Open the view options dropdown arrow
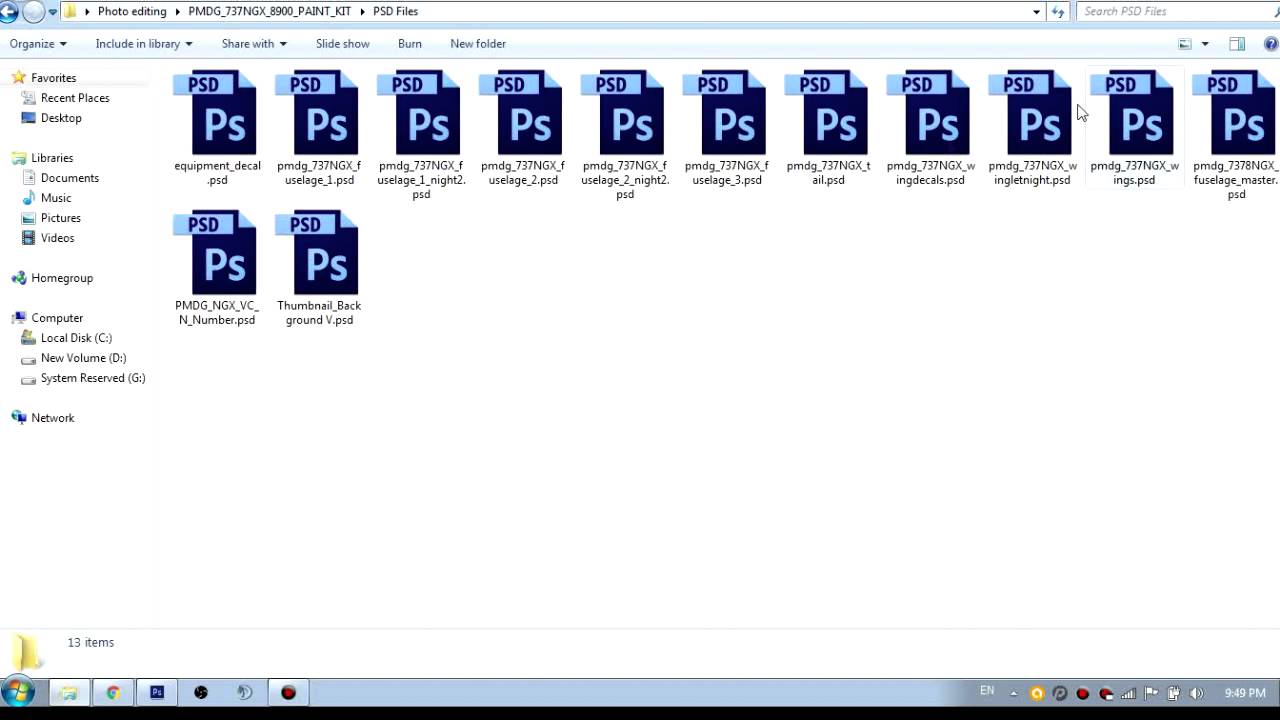This screenshot has width=1280, height=720. coord(1205,44)
